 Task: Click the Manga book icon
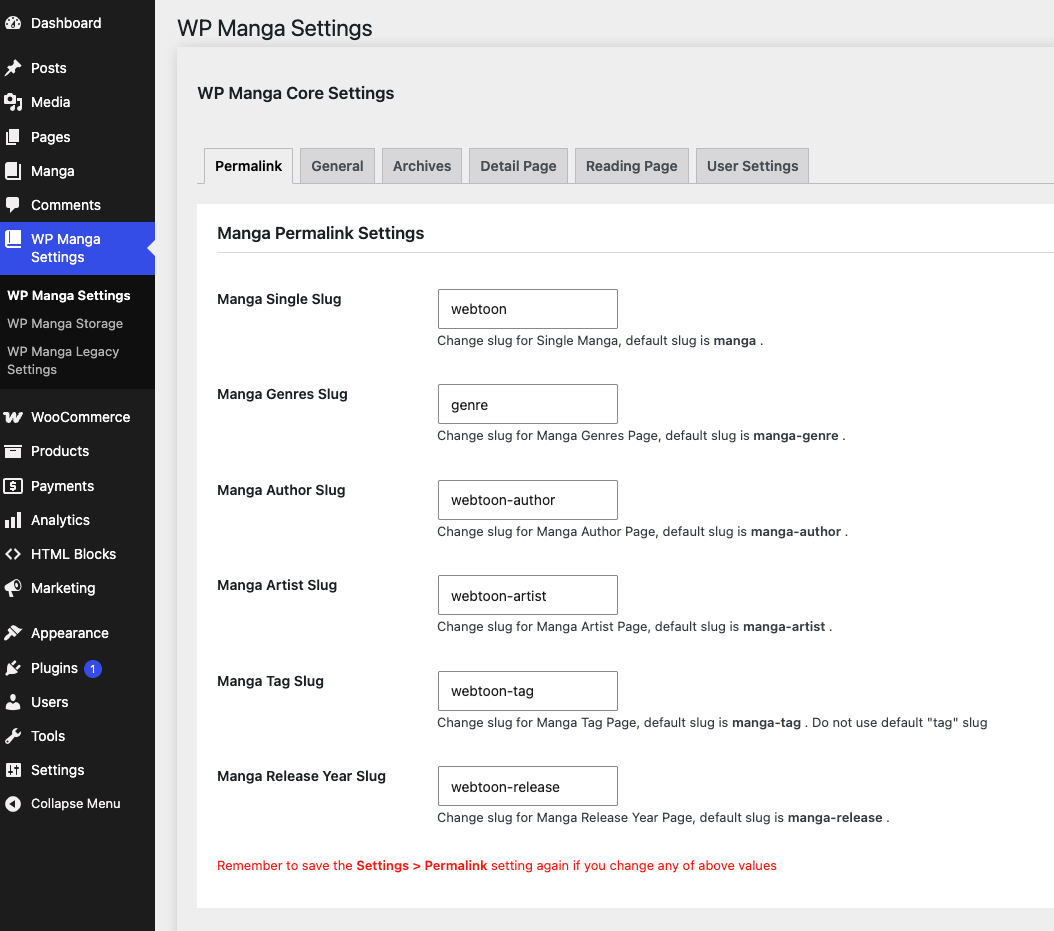(x=13, y=171)
